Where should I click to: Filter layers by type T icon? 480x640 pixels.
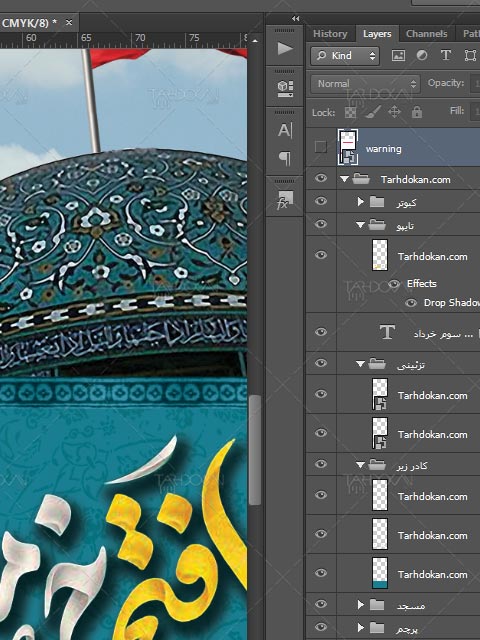tap(446, 56)
